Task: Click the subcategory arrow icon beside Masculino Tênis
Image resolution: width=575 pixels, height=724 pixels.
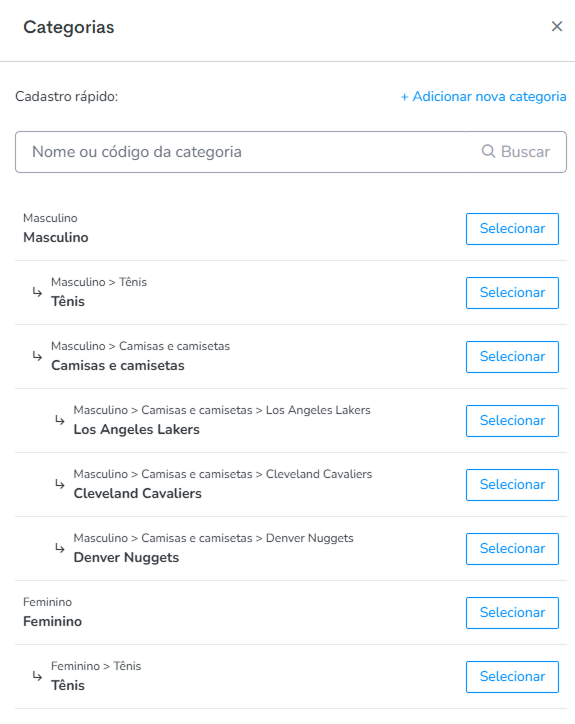Action: tap(37, 292)
